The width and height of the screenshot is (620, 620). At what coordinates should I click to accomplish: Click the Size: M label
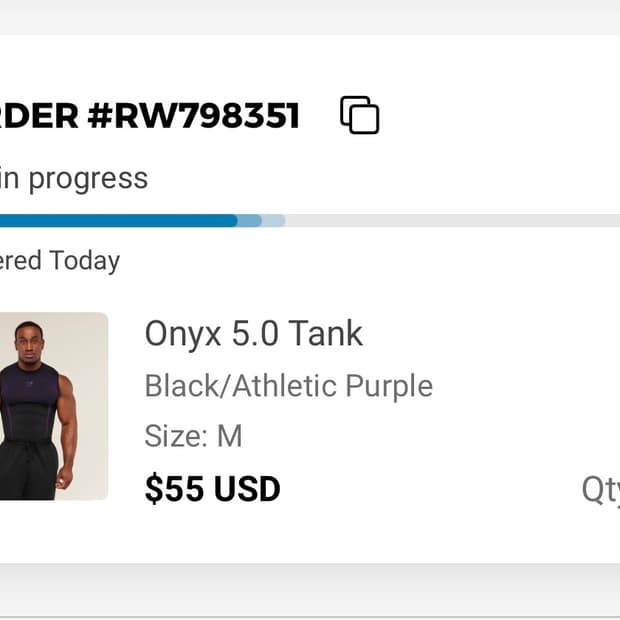[193, 437]
